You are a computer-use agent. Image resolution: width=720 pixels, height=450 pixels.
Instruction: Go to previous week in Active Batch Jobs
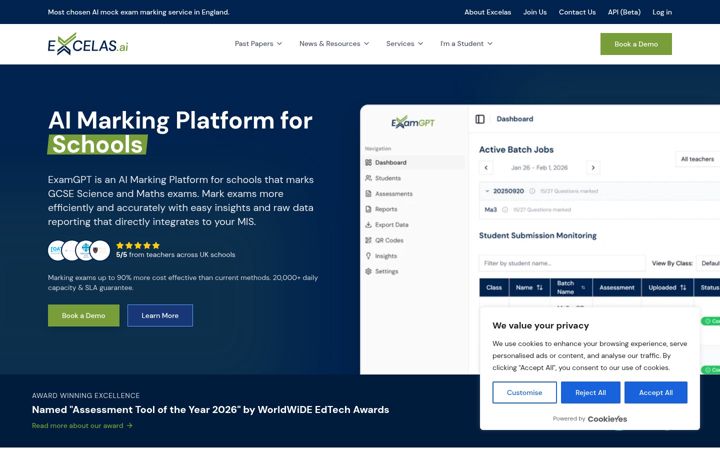[x=486, y=168]
